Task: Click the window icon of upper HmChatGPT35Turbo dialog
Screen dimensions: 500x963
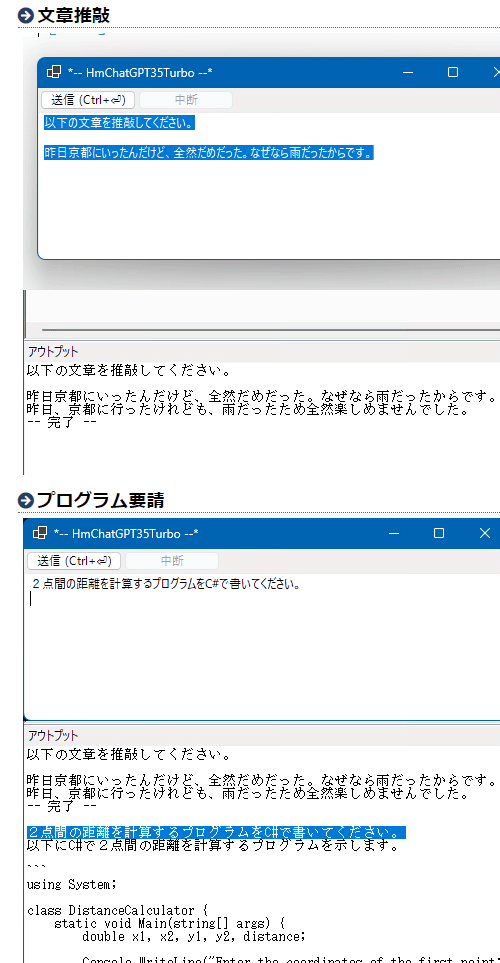Action: click(x=54, y=72)
